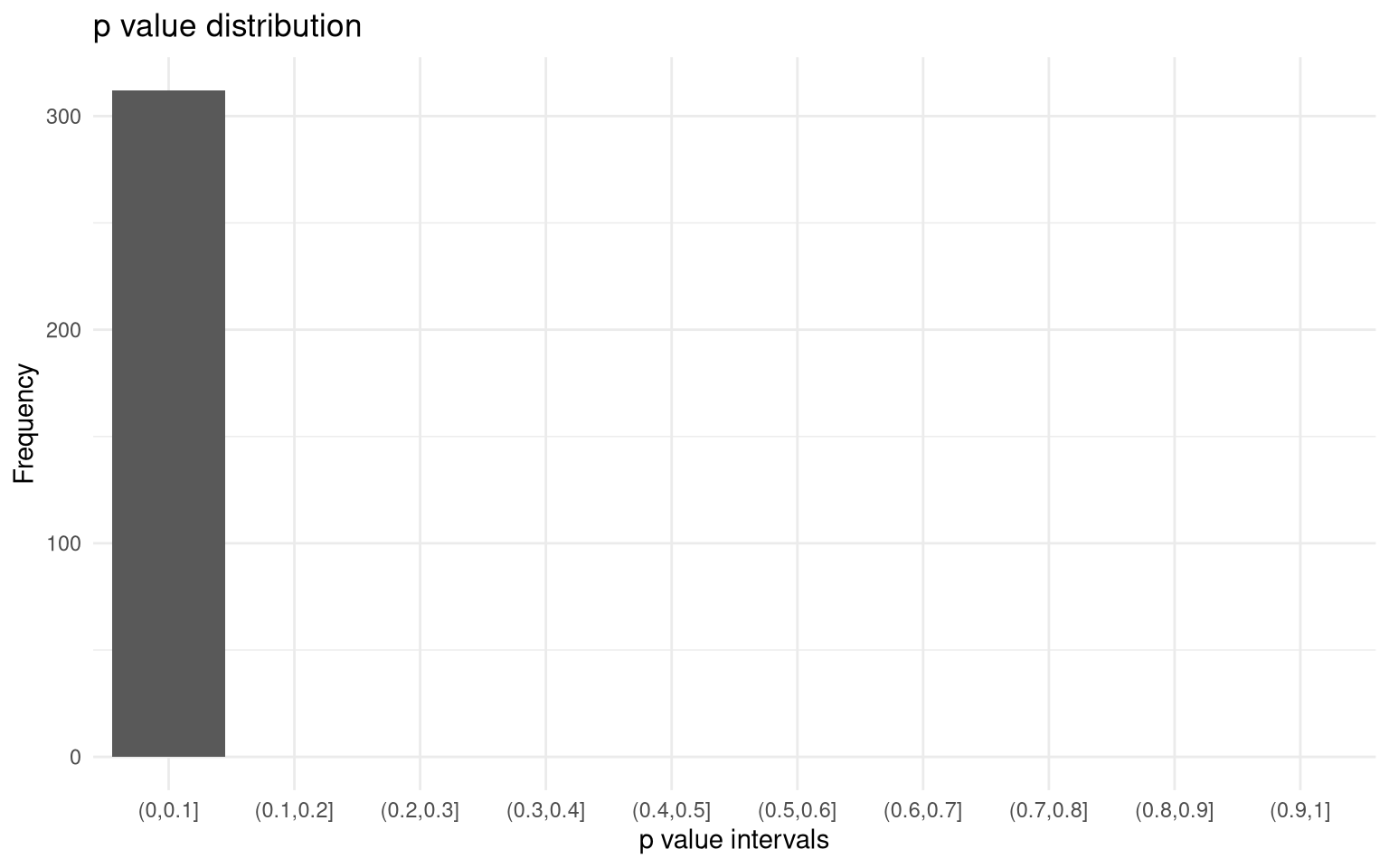
Task: Click the 200 y-axis tick label
Action: pos(63,330)
